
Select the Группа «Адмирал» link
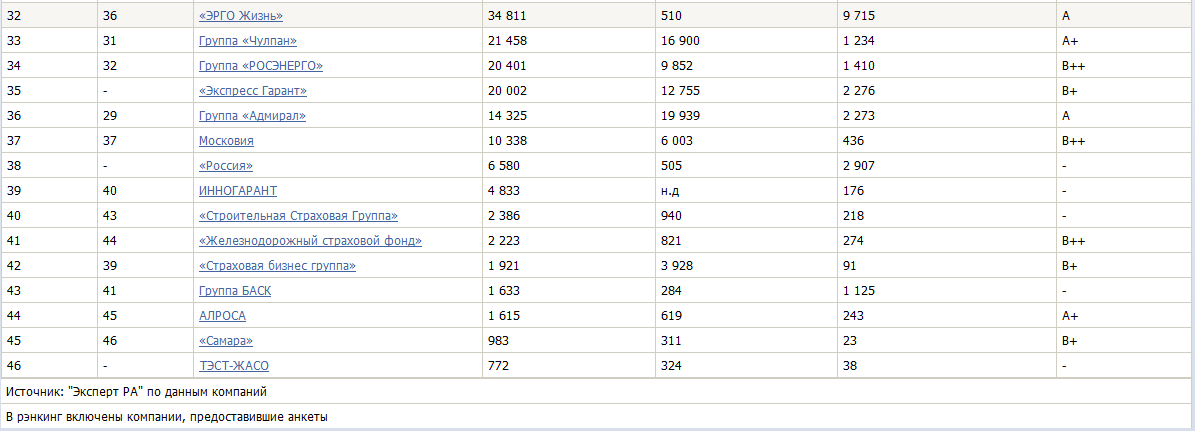pyautogui.click(x=252, y=116)
